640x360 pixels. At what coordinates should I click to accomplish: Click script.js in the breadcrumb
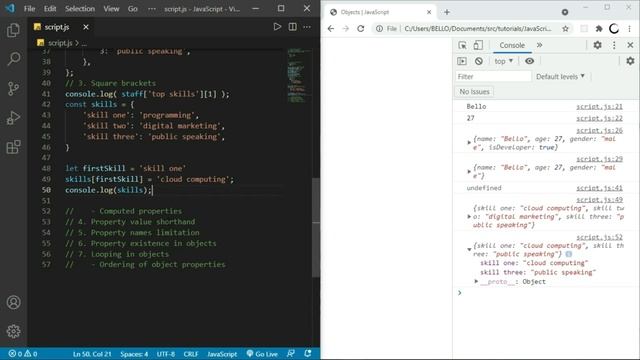point(60,43)
